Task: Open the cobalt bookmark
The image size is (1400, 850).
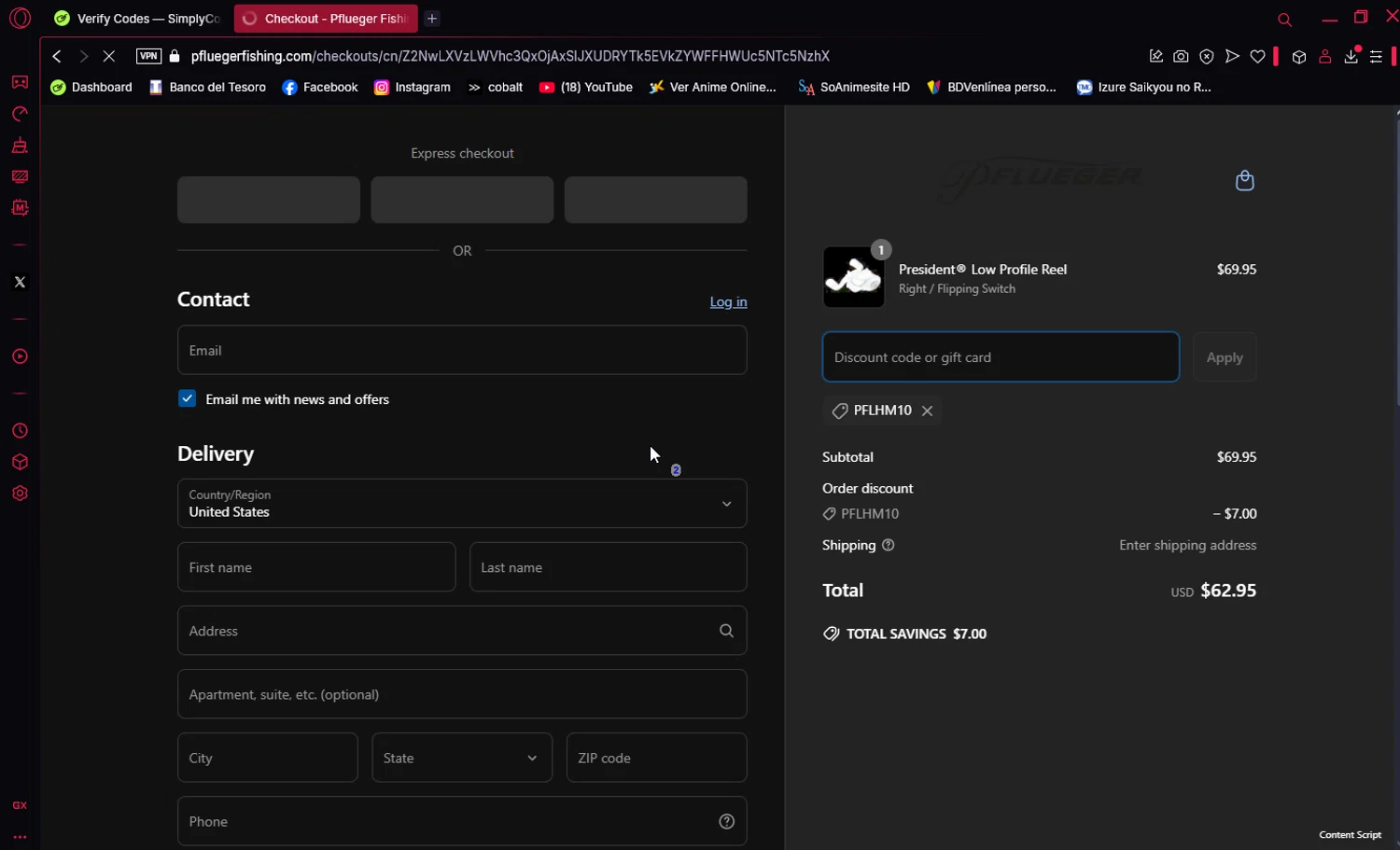Action: (x=495, y=87)
